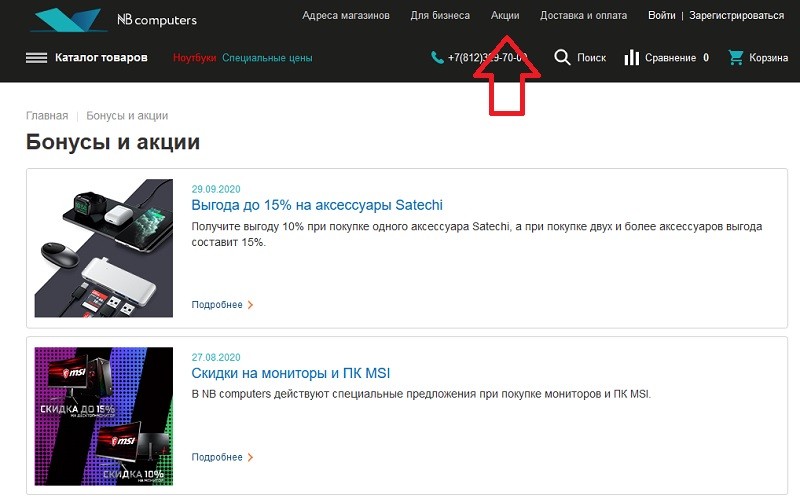
Task: Expand Каталог товаров menu
Action: (101, 58)
